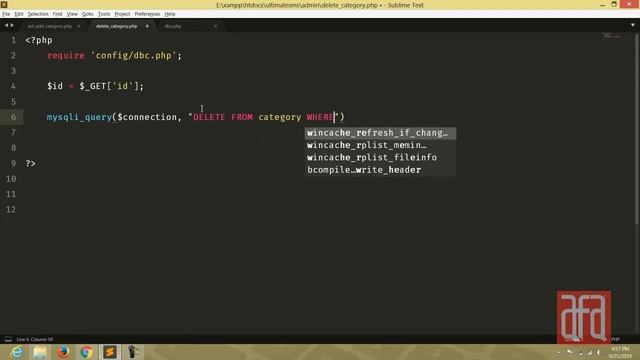640x360 pixels.
Task: Select wincache_rplist_fileinfo autocomplete suggestion
Action: coord(380,158)
